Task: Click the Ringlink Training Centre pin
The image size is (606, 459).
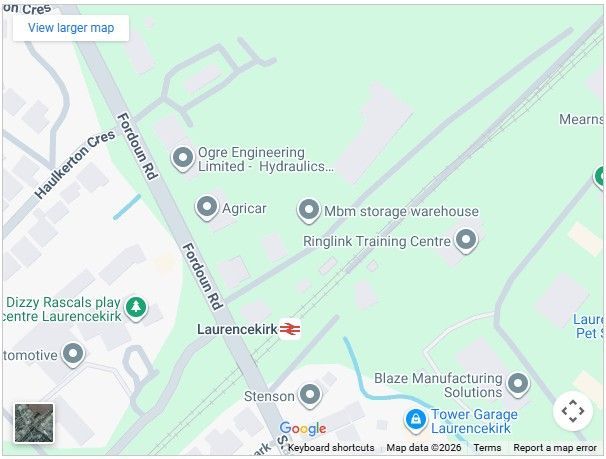Action: [x=466, y=240]
